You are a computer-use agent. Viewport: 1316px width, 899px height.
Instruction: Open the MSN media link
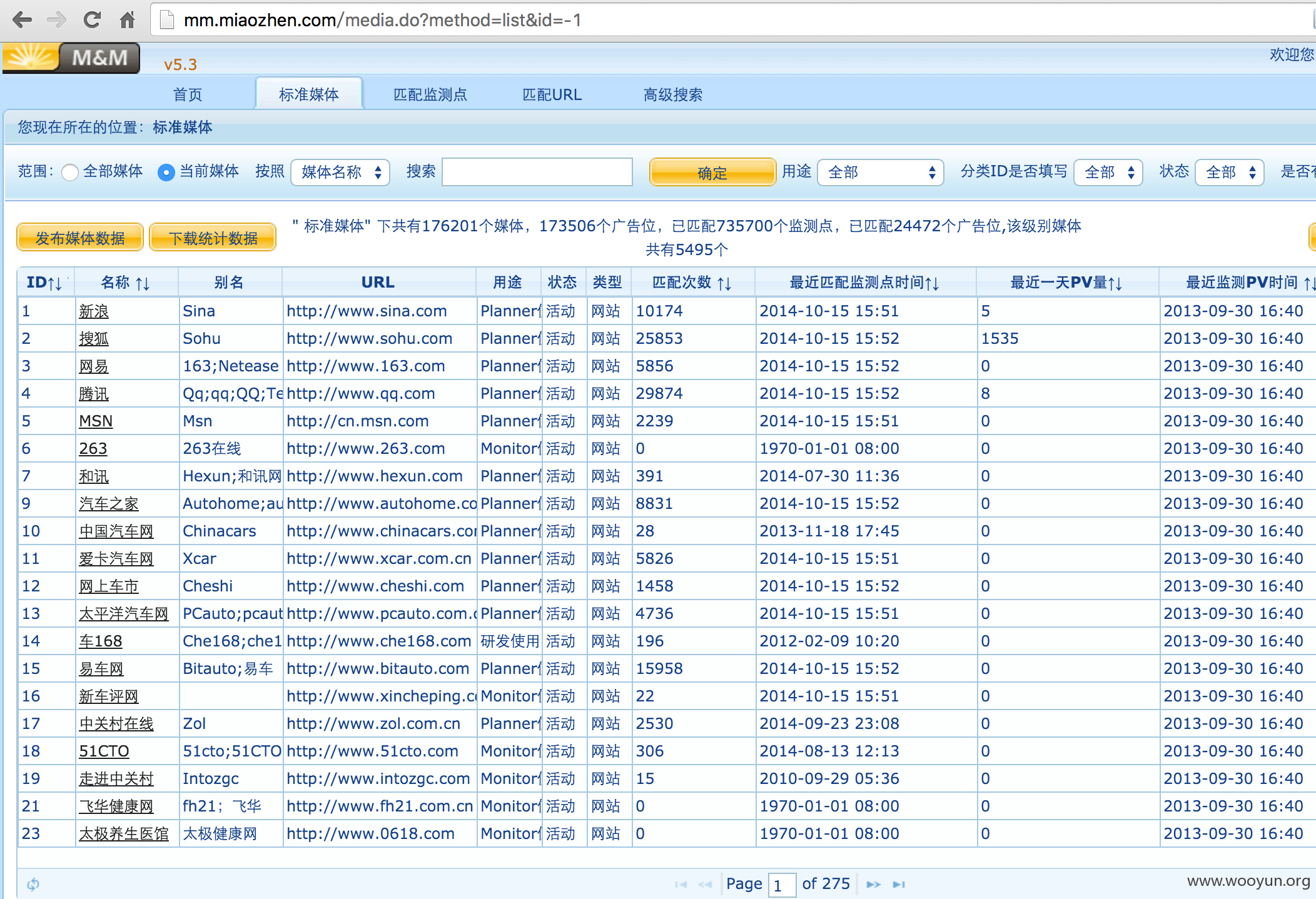[x=96, y=421]
